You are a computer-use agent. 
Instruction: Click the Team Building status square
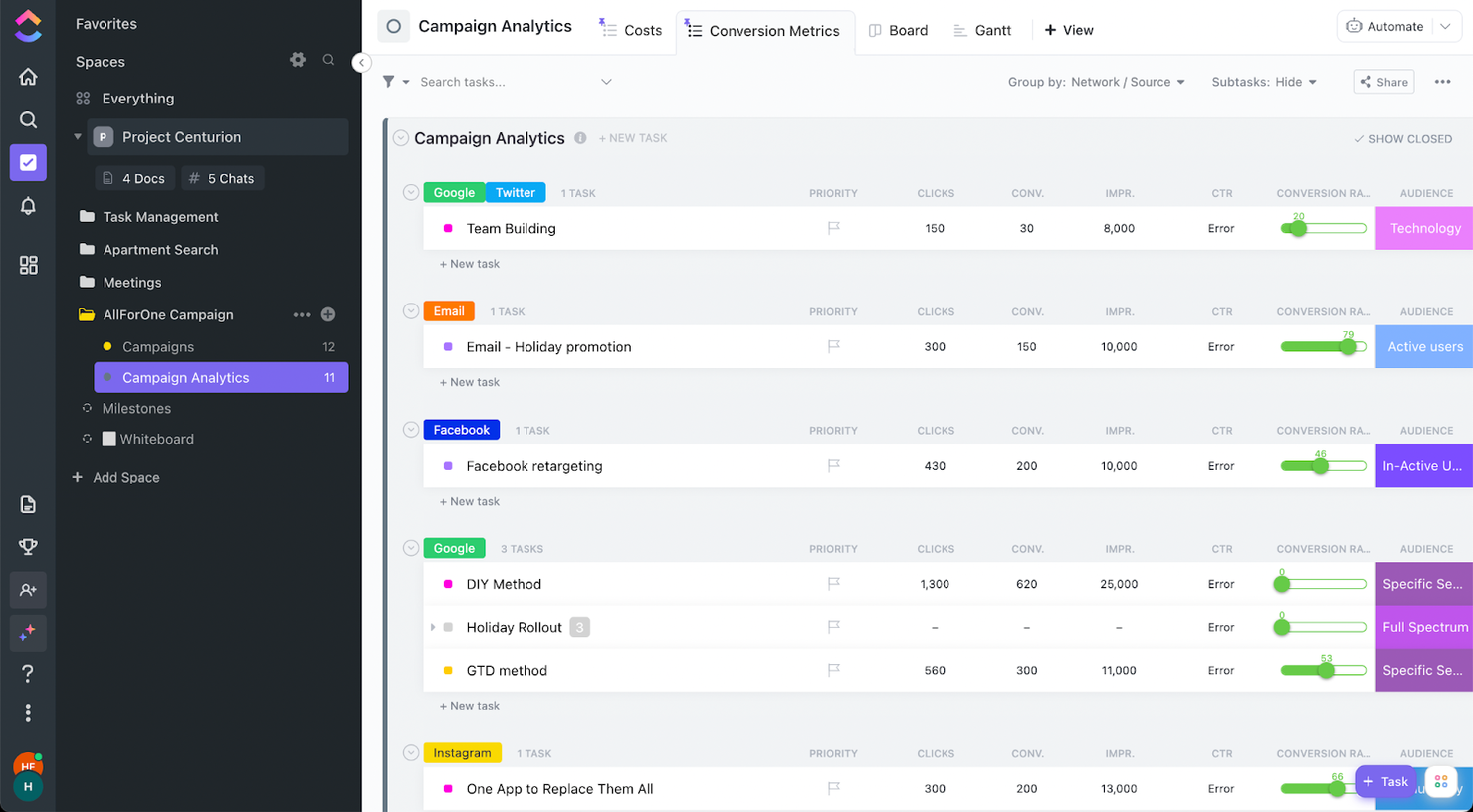tap(448, 228)
